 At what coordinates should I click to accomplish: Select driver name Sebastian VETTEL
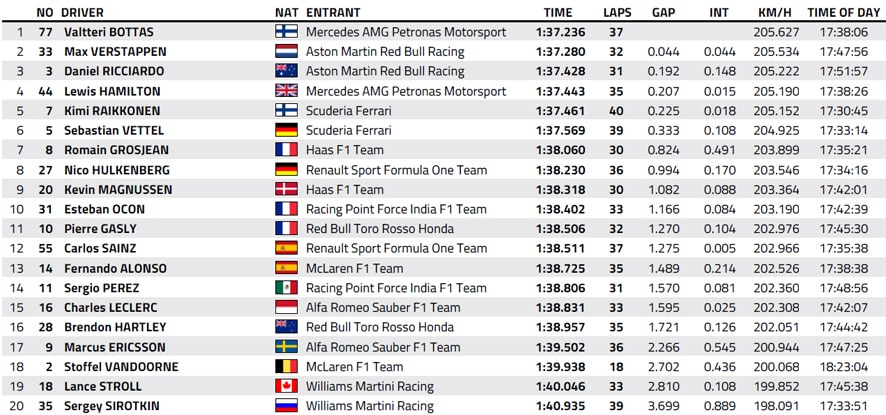pos(114,130)
